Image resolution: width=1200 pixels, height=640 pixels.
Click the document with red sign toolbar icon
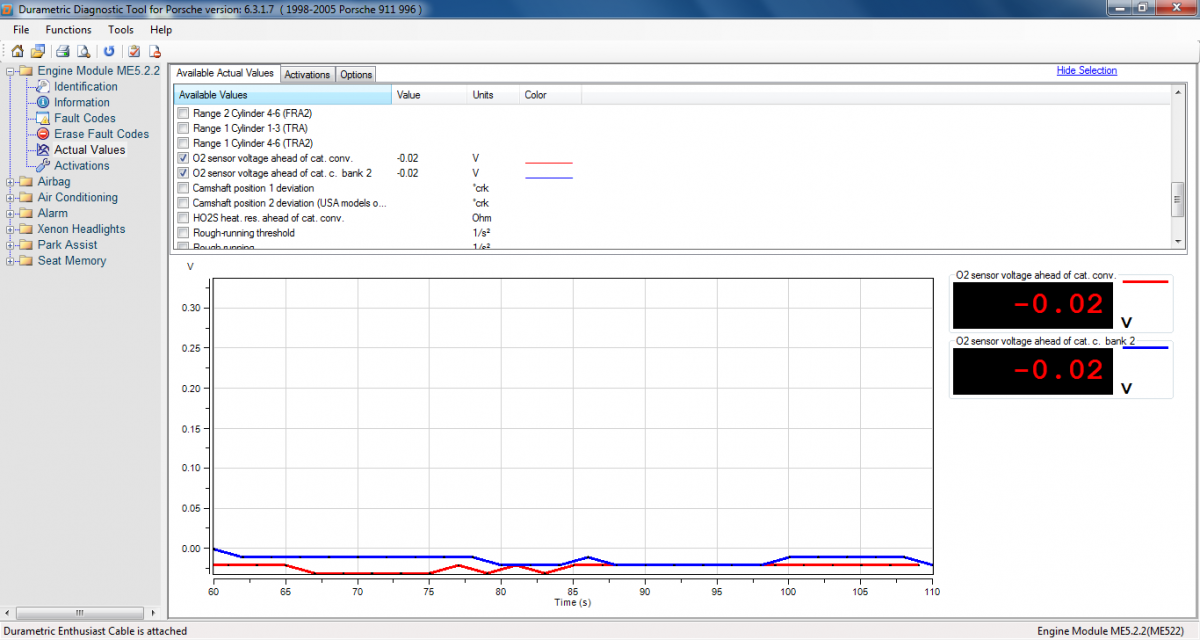[x=155, y=51]
